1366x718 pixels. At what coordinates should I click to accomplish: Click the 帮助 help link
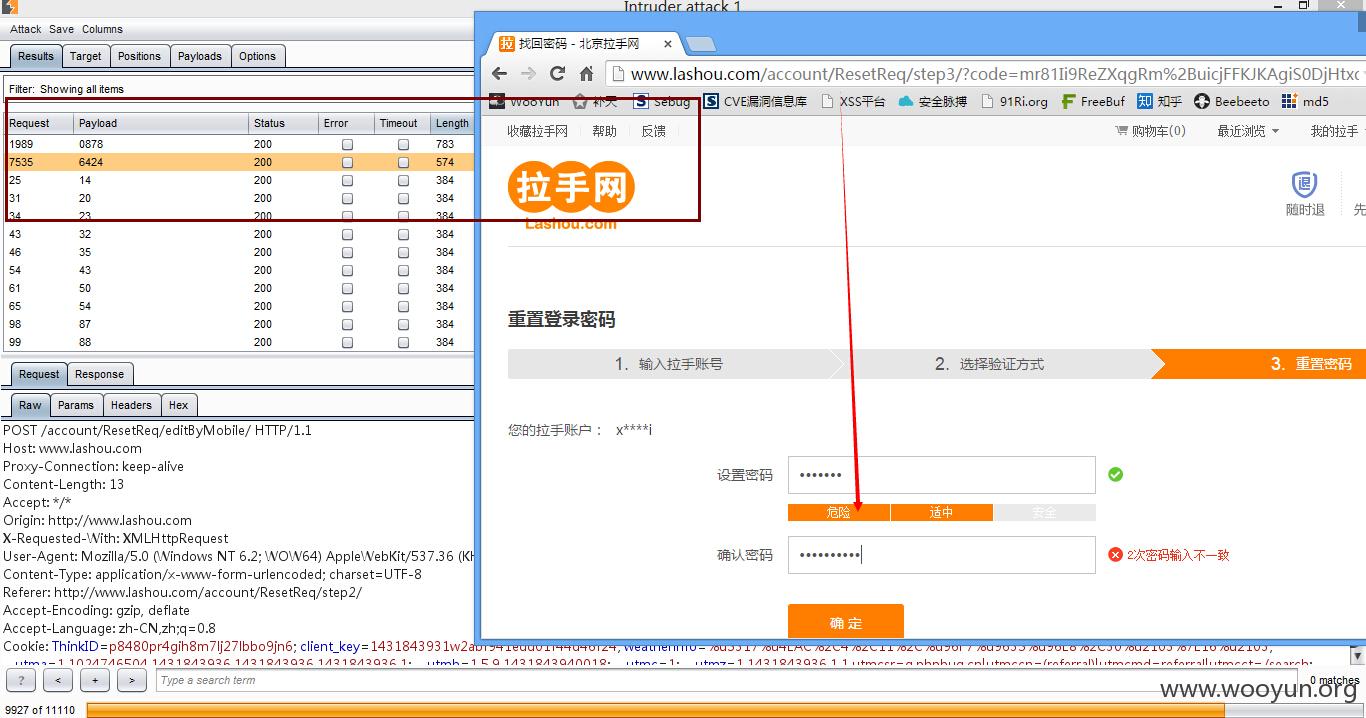(x=604, y=131)
